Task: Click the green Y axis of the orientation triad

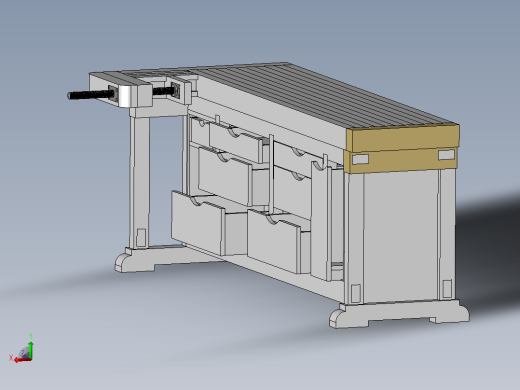Action: point(31,350)
